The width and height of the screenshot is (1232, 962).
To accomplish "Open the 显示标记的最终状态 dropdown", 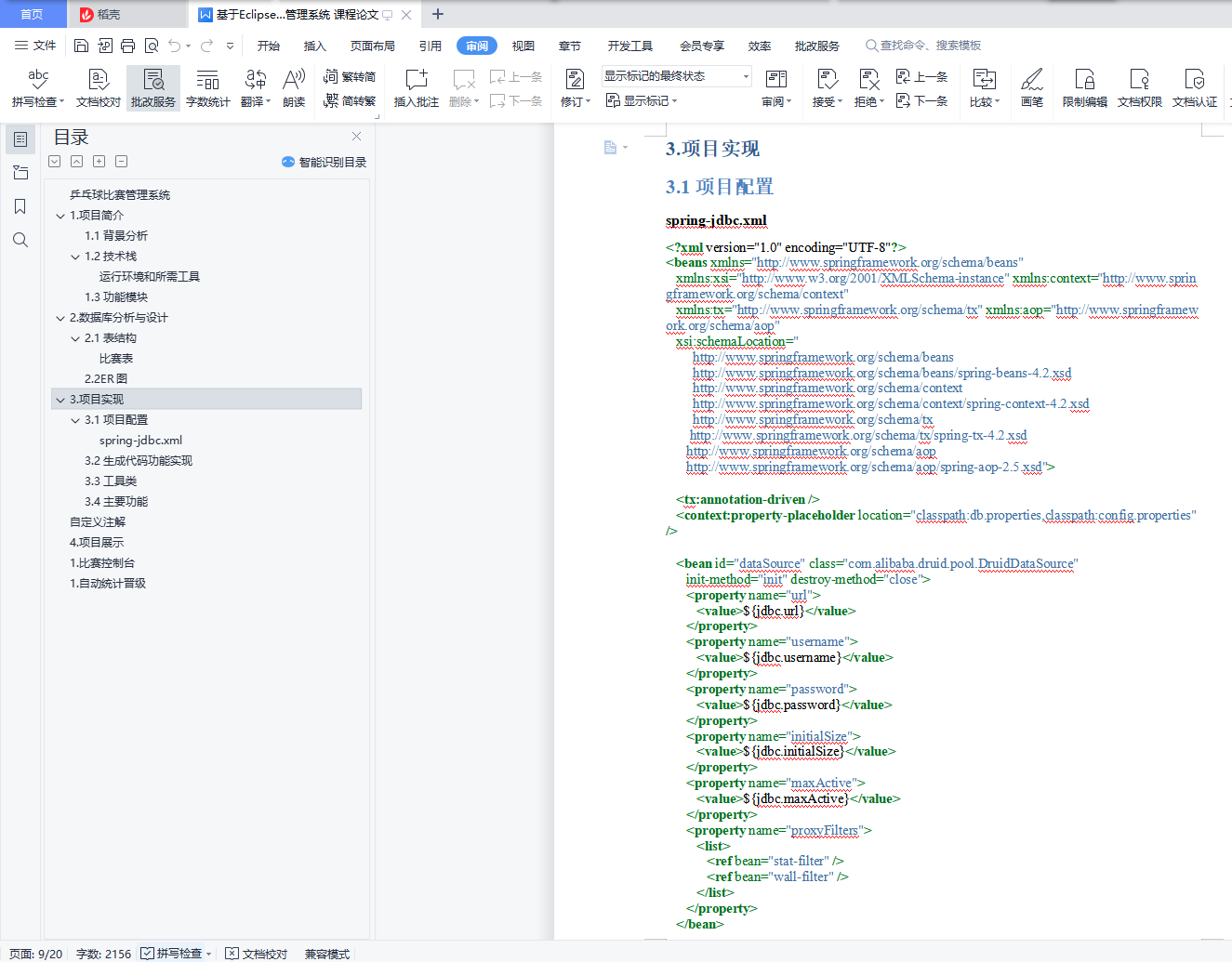I will click(x=676, y=76).
